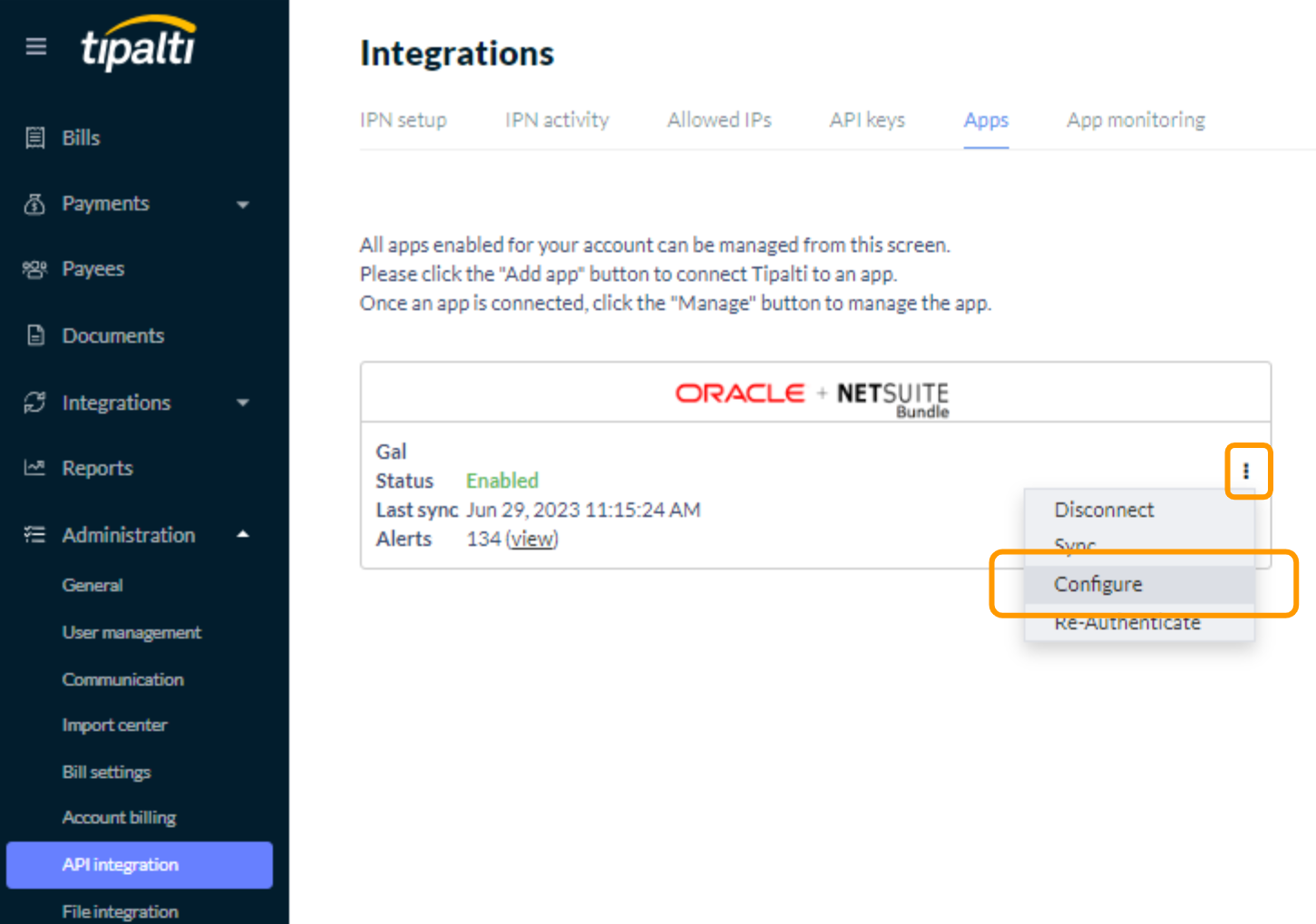Open the API keys tab
Image resolution: width=1316 pixels, height=924 pixels.
(x=867, y=120)
